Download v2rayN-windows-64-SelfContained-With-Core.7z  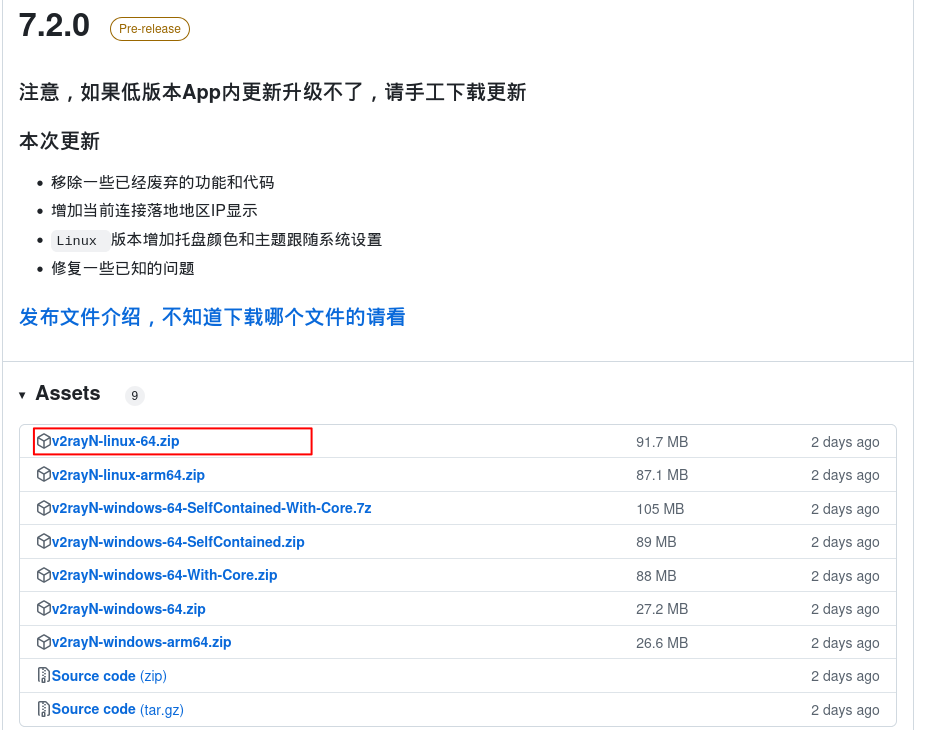click(211, 508)
